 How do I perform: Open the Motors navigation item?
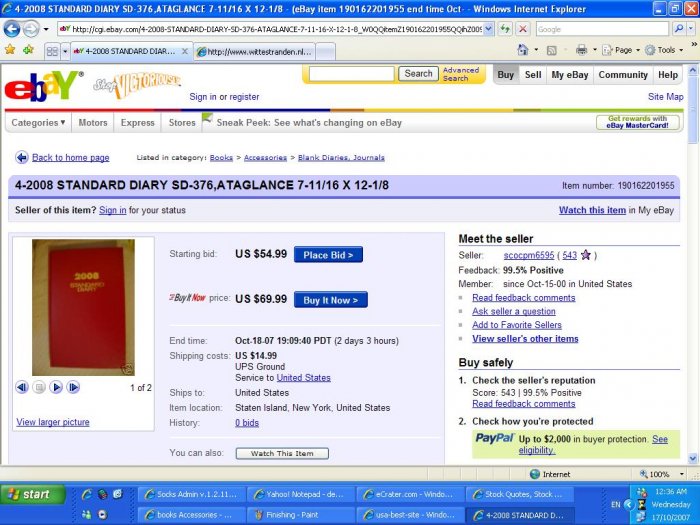(x=93, y=122)
